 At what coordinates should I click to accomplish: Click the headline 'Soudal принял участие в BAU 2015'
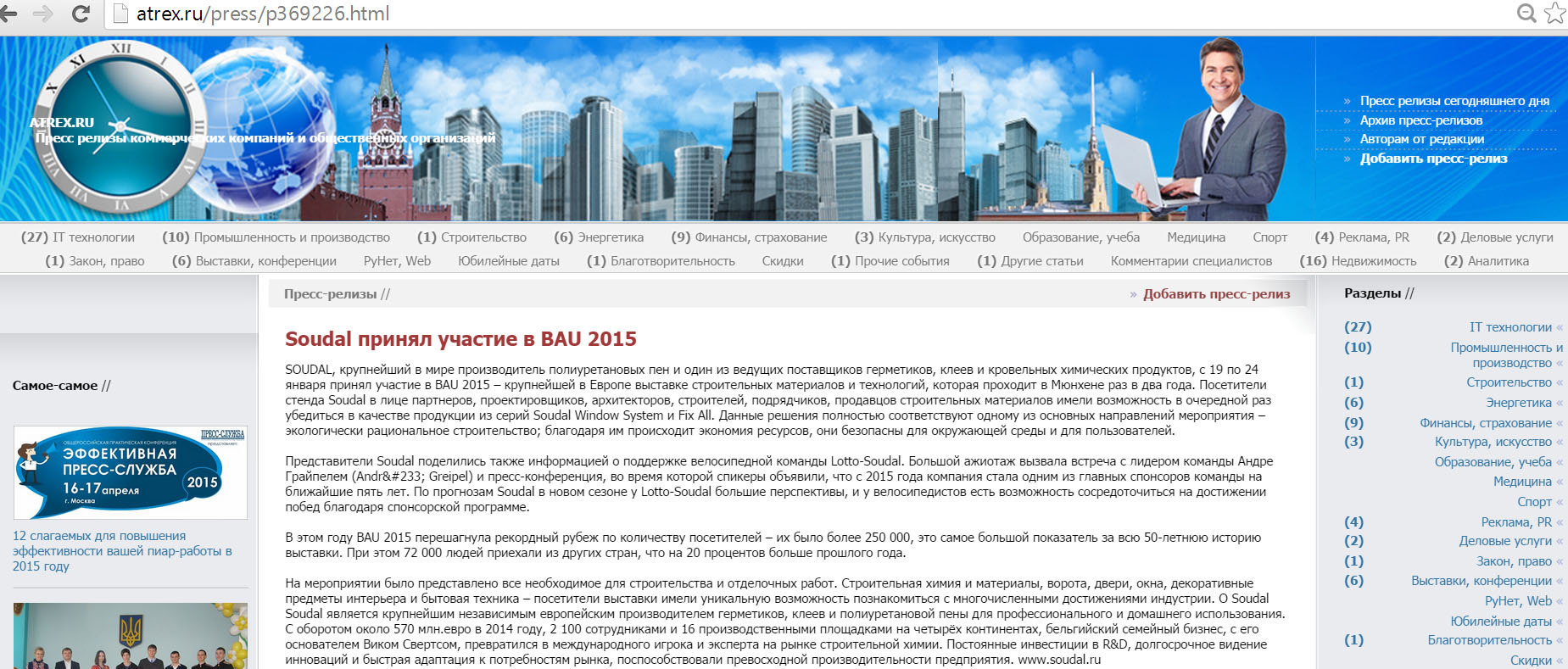[x=460, y=339]
